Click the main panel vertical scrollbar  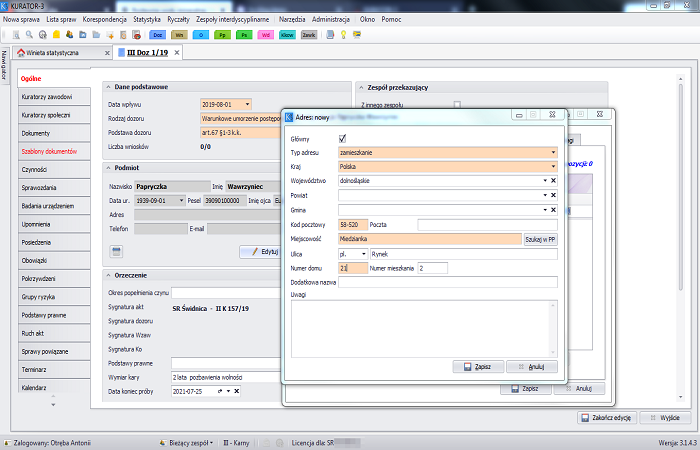pyautogui.click(x=680, y=188)
